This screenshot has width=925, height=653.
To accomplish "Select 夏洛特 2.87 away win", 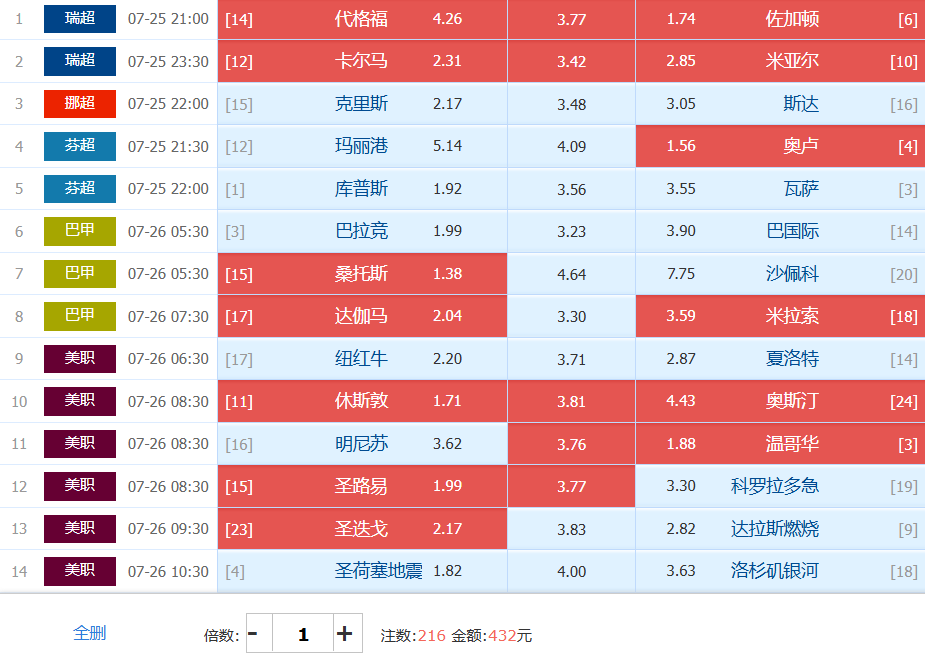I will [x=780, y=359].
